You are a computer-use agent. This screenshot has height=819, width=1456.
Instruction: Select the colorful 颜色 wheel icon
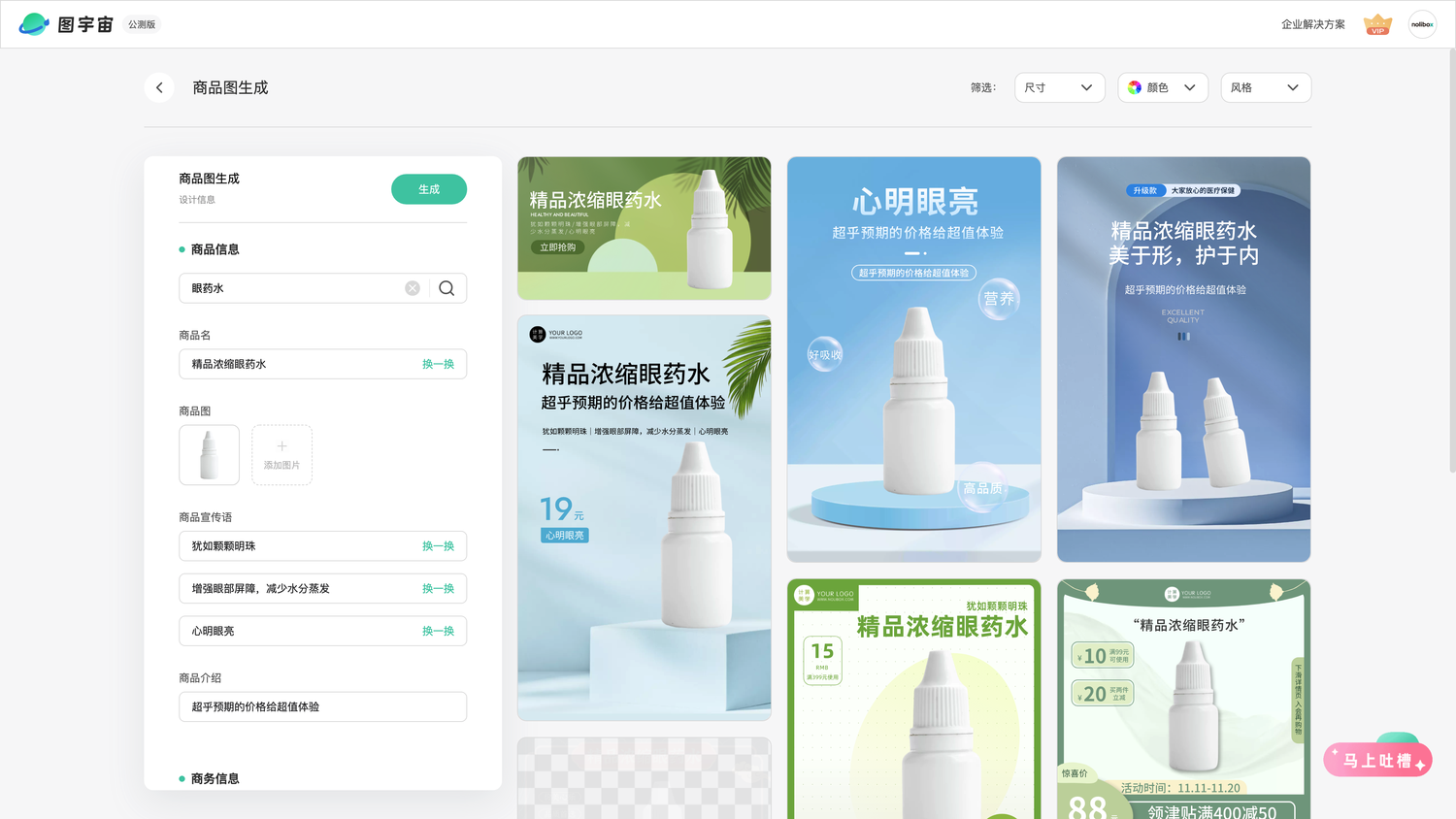tap(1135, 87)
